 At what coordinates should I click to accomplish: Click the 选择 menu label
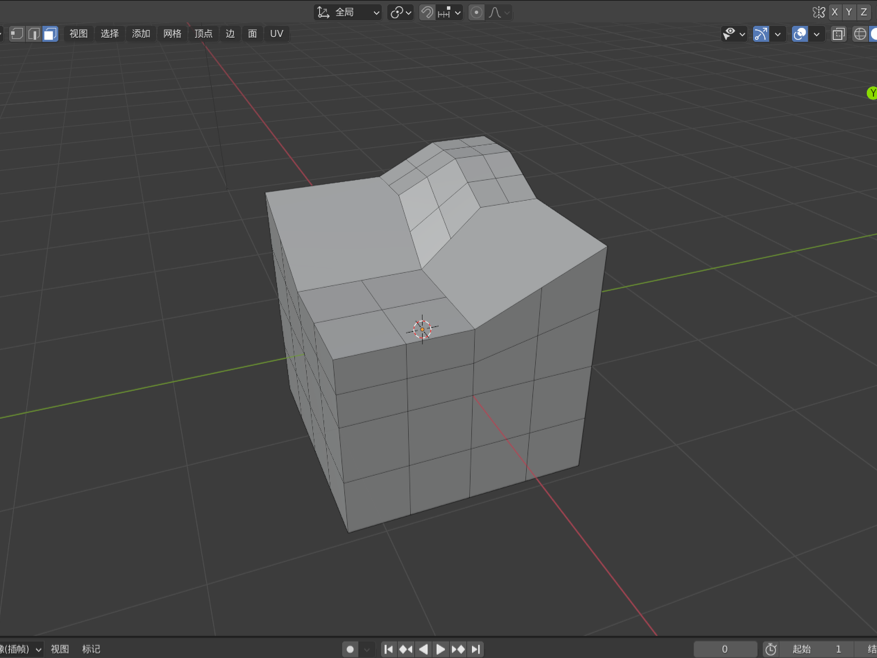click(108, 33)
